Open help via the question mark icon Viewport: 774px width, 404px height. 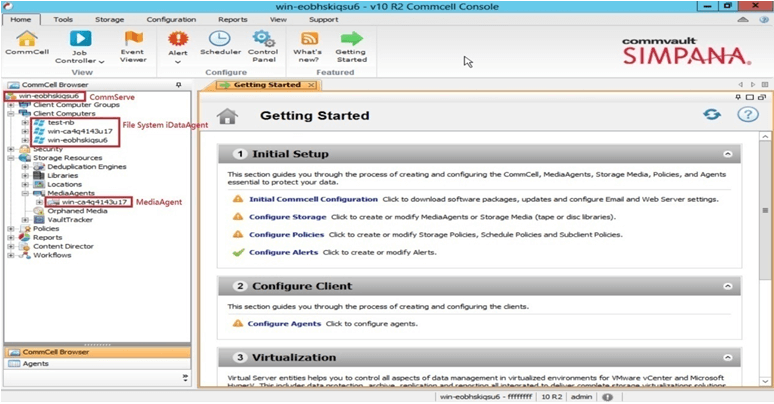(746, 115)
